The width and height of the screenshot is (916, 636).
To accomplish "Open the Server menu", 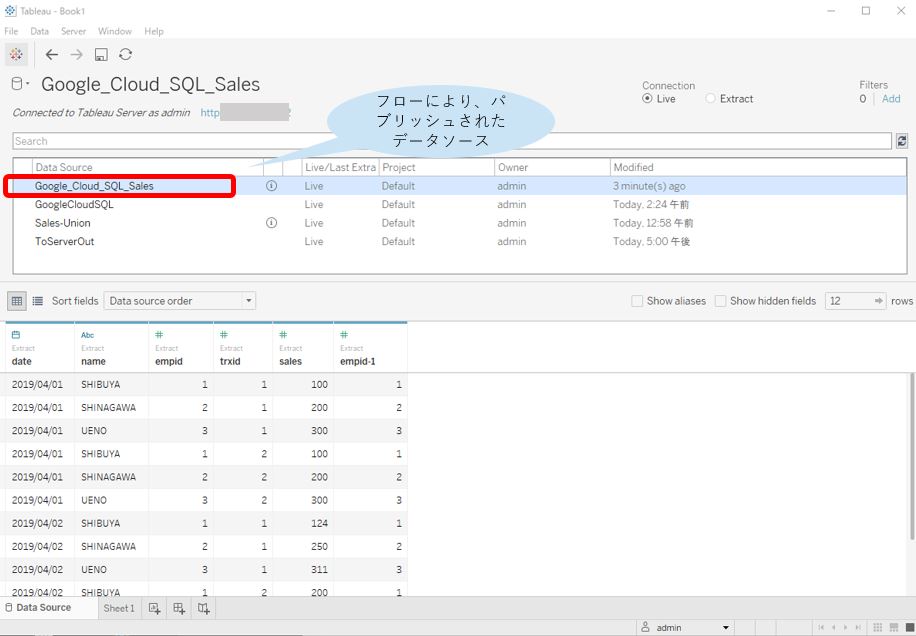I will (x=73, y=32).
